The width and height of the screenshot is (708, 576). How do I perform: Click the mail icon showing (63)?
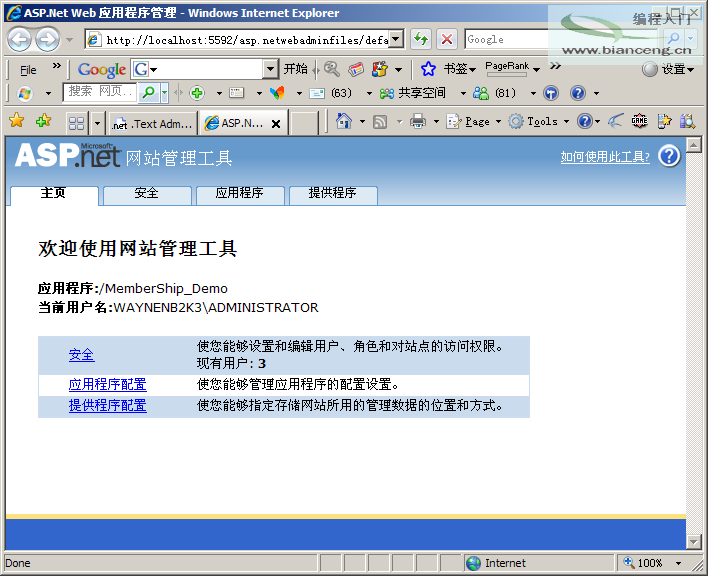coord(317,93)
